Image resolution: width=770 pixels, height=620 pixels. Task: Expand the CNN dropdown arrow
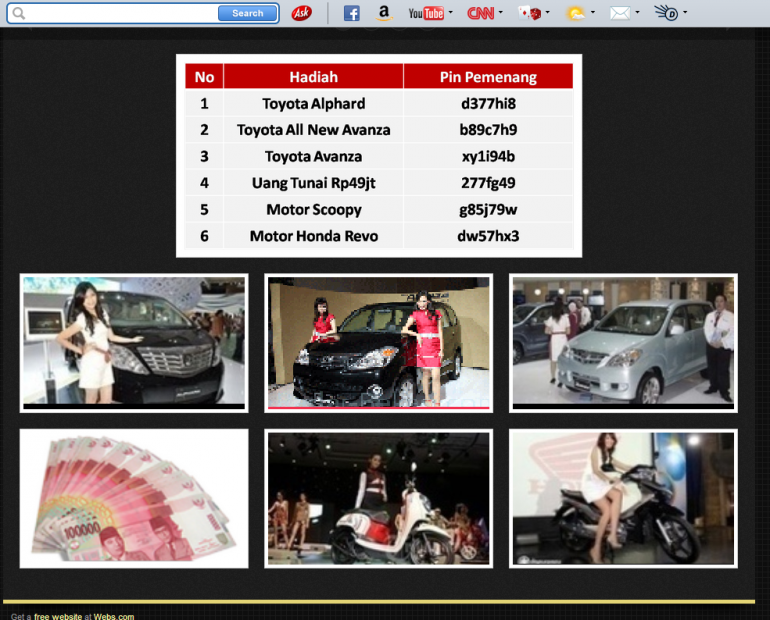pyautogui.click(x=501, y=12)
